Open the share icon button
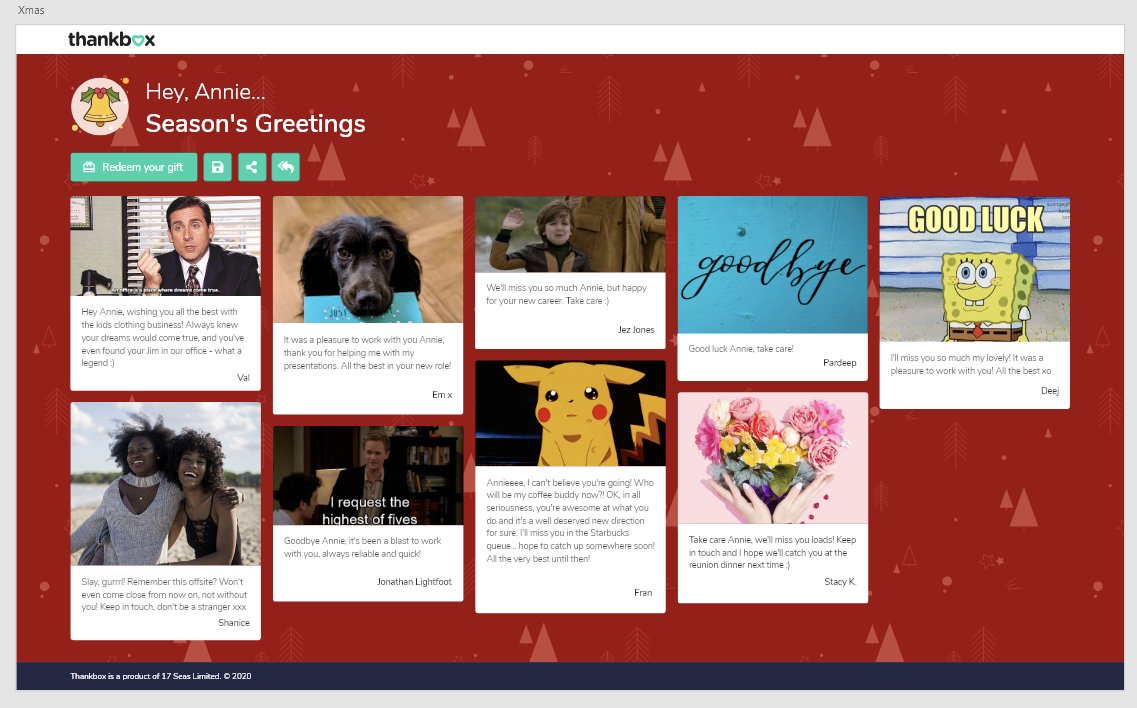Viewport: 1137px width, 708px height. coord(252,167)
